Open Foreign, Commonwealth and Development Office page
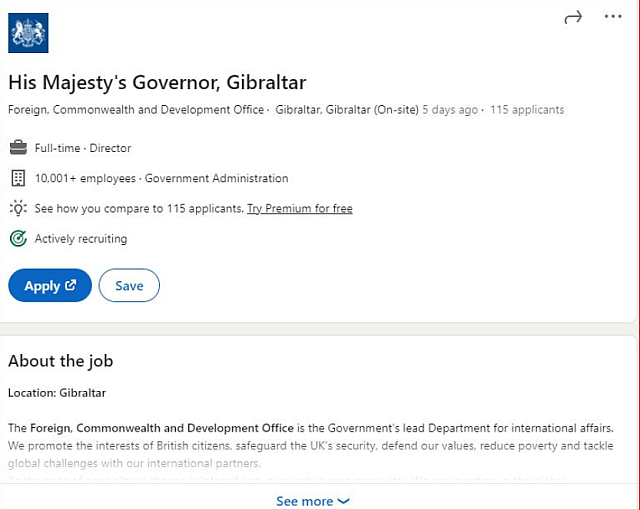The image size is (640, 510). 137,110
